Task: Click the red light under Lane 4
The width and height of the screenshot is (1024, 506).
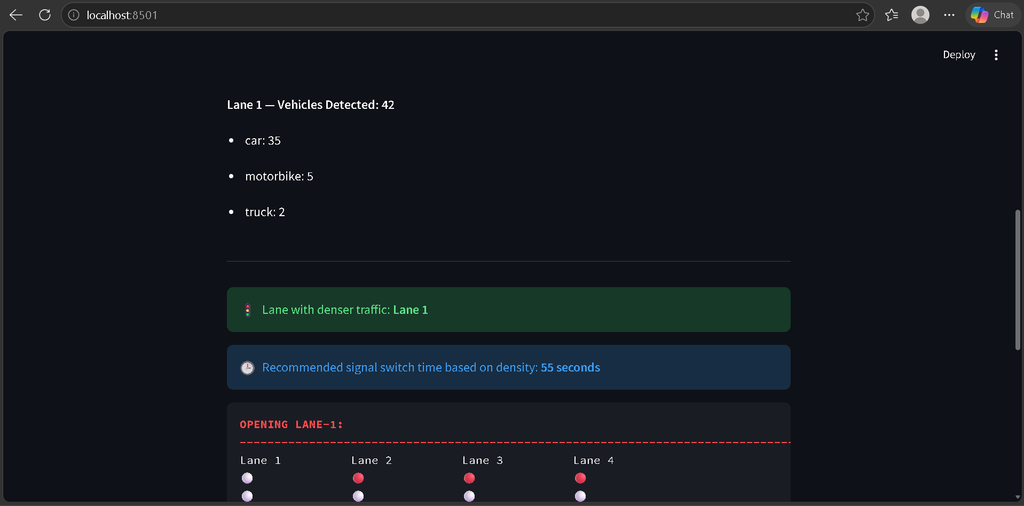Action: point(580,478)
